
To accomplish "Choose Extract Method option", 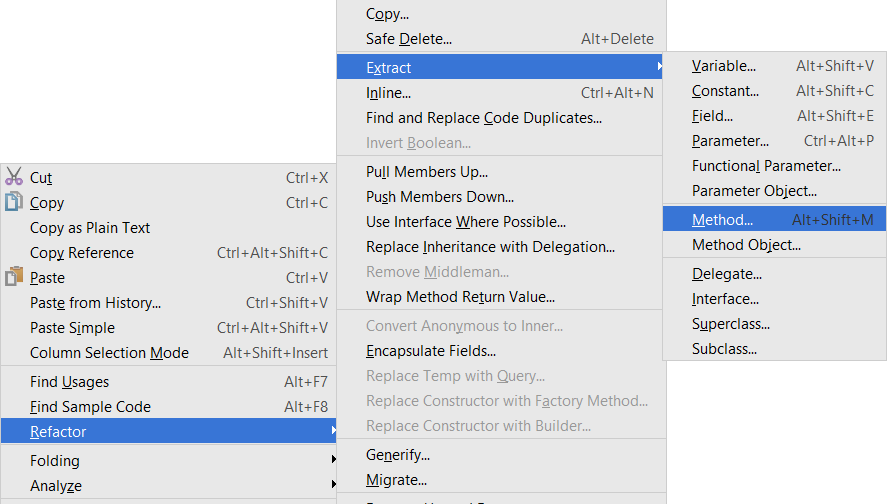I will (x=722, y=219).
